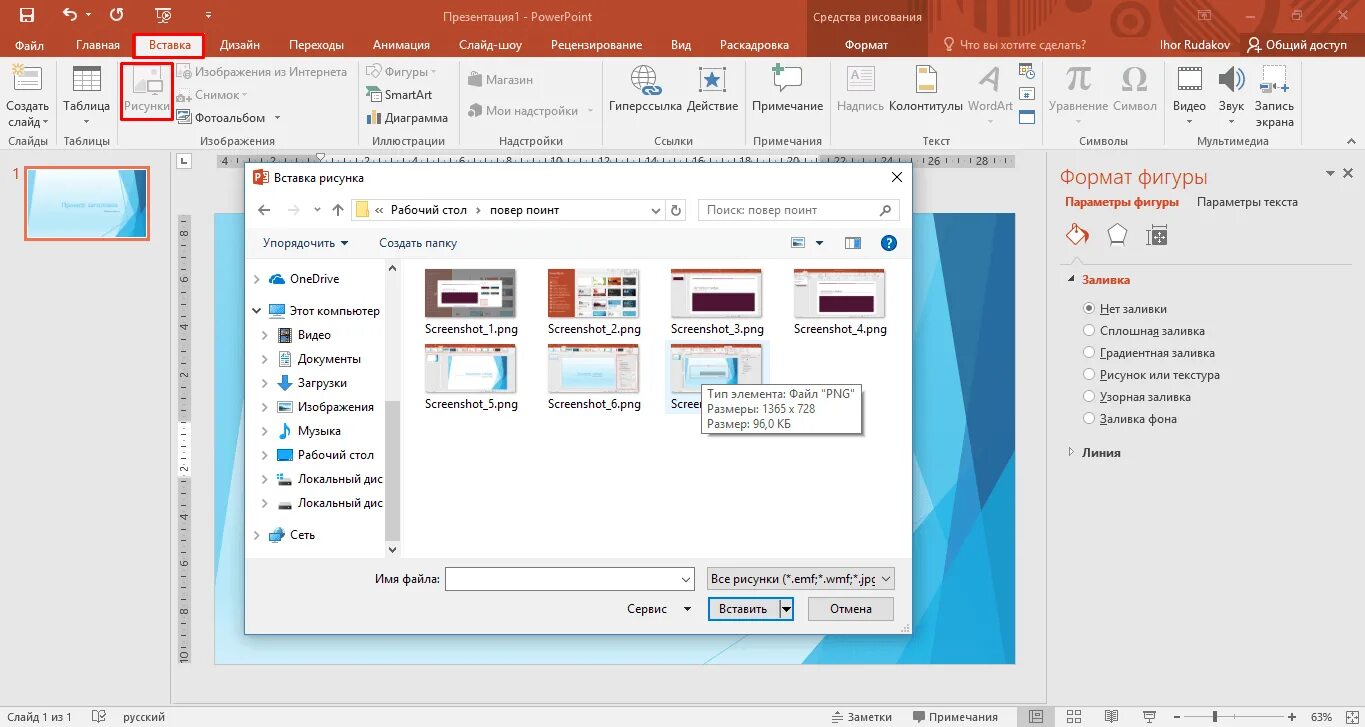The height and width of the screenshot is (727, 1365).
Task: Click the Надпись text box icon
Action: [x=860, y=80]
